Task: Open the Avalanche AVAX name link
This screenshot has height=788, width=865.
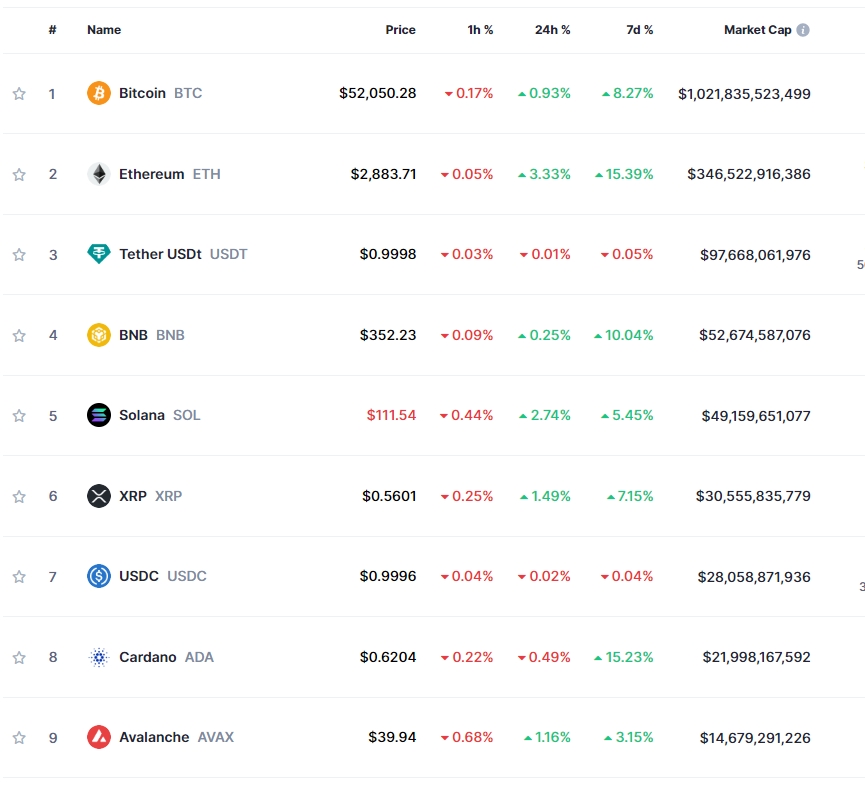Action: (x=154, y=737)
